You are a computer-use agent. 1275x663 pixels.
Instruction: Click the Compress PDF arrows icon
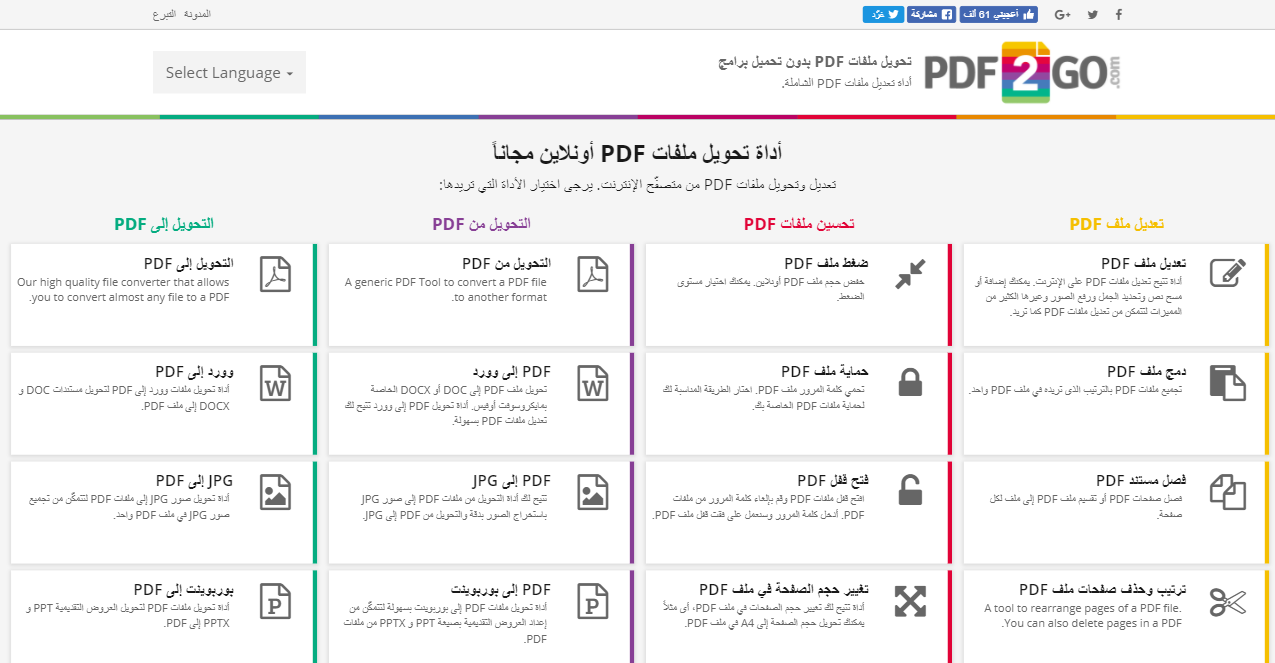910,273
